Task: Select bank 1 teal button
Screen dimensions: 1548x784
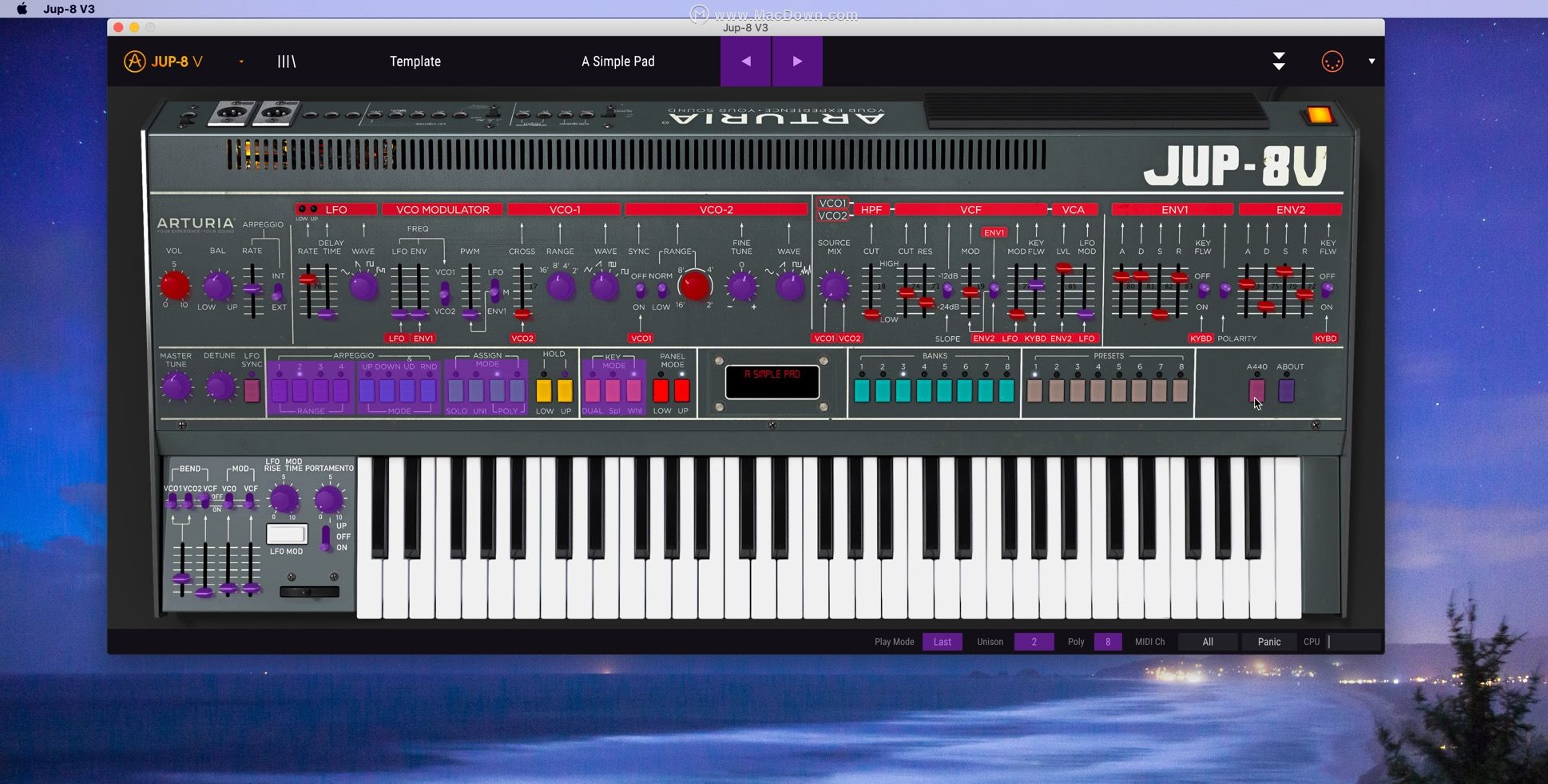Action: click(862, 390)
